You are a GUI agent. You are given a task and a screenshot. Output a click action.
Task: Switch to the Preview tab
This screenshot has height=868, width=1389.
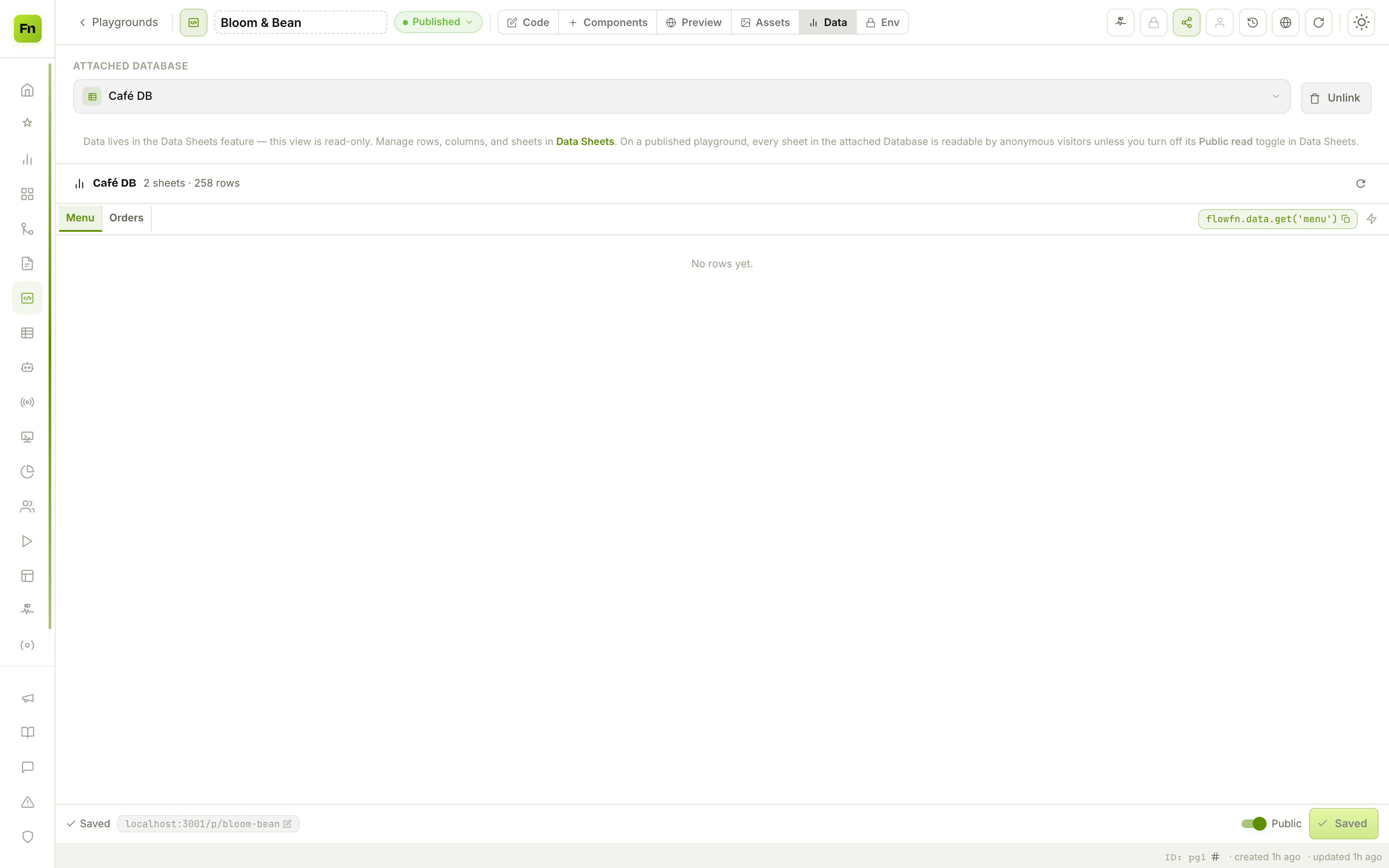694,23
